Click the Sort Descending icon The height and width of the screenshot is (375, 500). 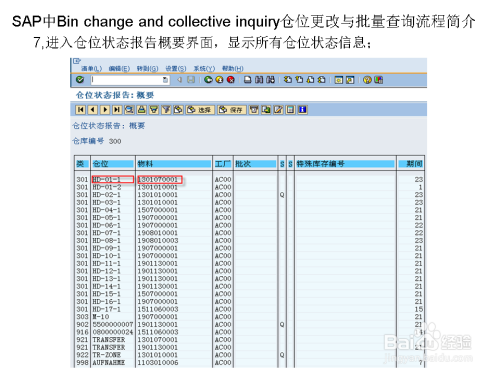coord(154,110)
